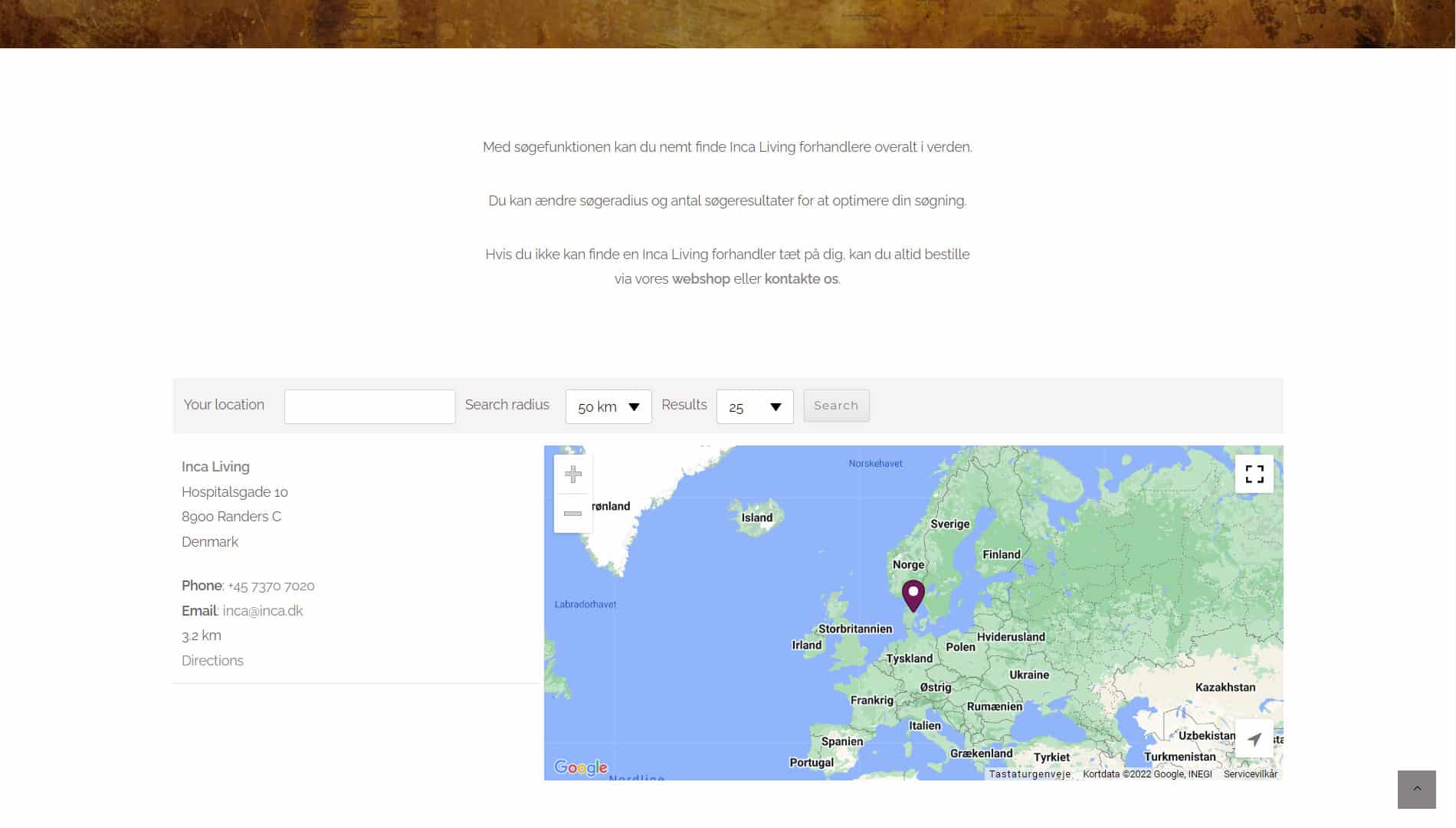Toggle fullscreen view of the map
This screenshot has width=1456, height=828.
point(1254,474)
